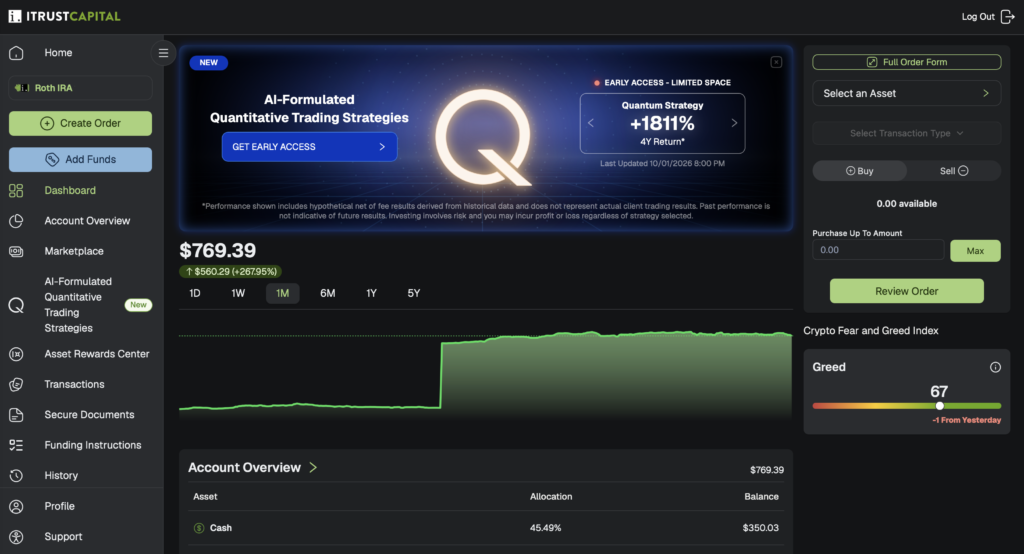Click the Home house icon
This screenshot has height=554, width=1024.
[16, 53]
